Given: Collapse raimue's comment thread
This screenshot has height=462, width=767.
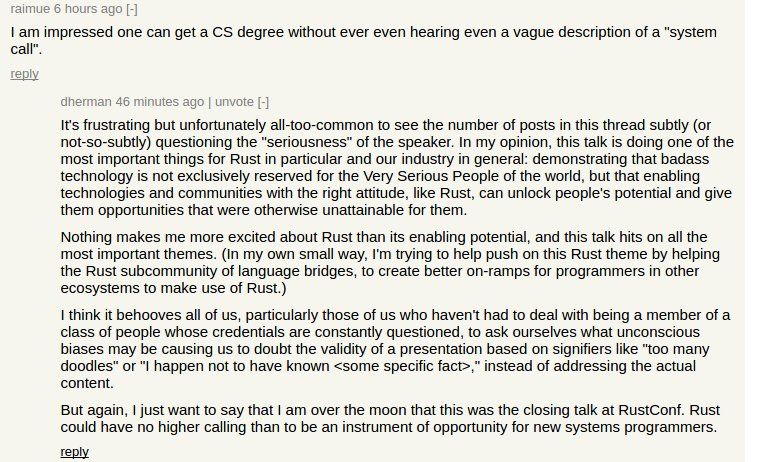Looking at the screenshot, I should 132,8.
